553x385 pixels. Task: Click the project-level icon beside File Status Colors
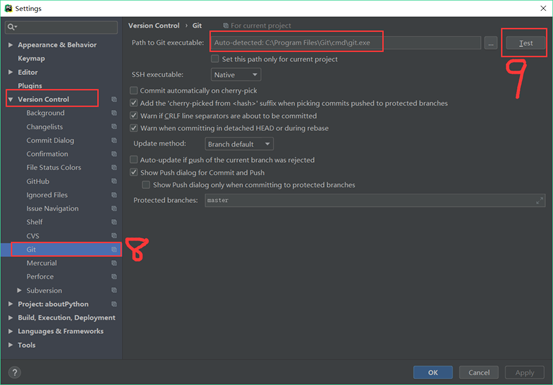114,167
